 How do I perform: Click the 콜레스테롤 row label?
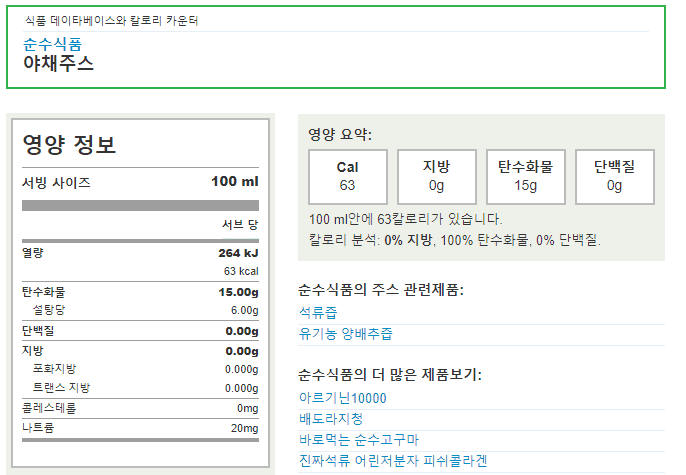pyautogui.click(x=49, y=408)
